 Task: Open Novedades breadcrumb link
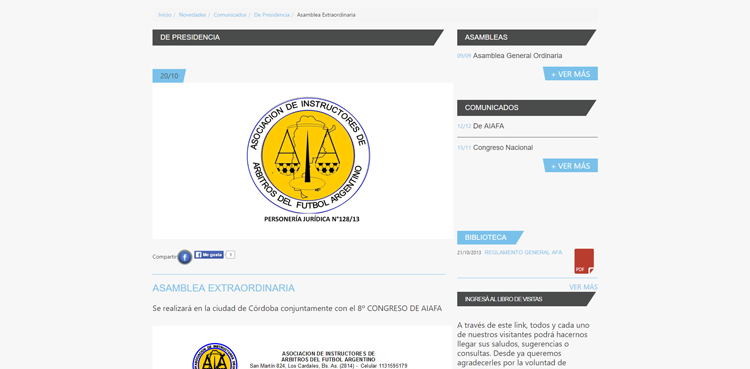click(192, 15)
